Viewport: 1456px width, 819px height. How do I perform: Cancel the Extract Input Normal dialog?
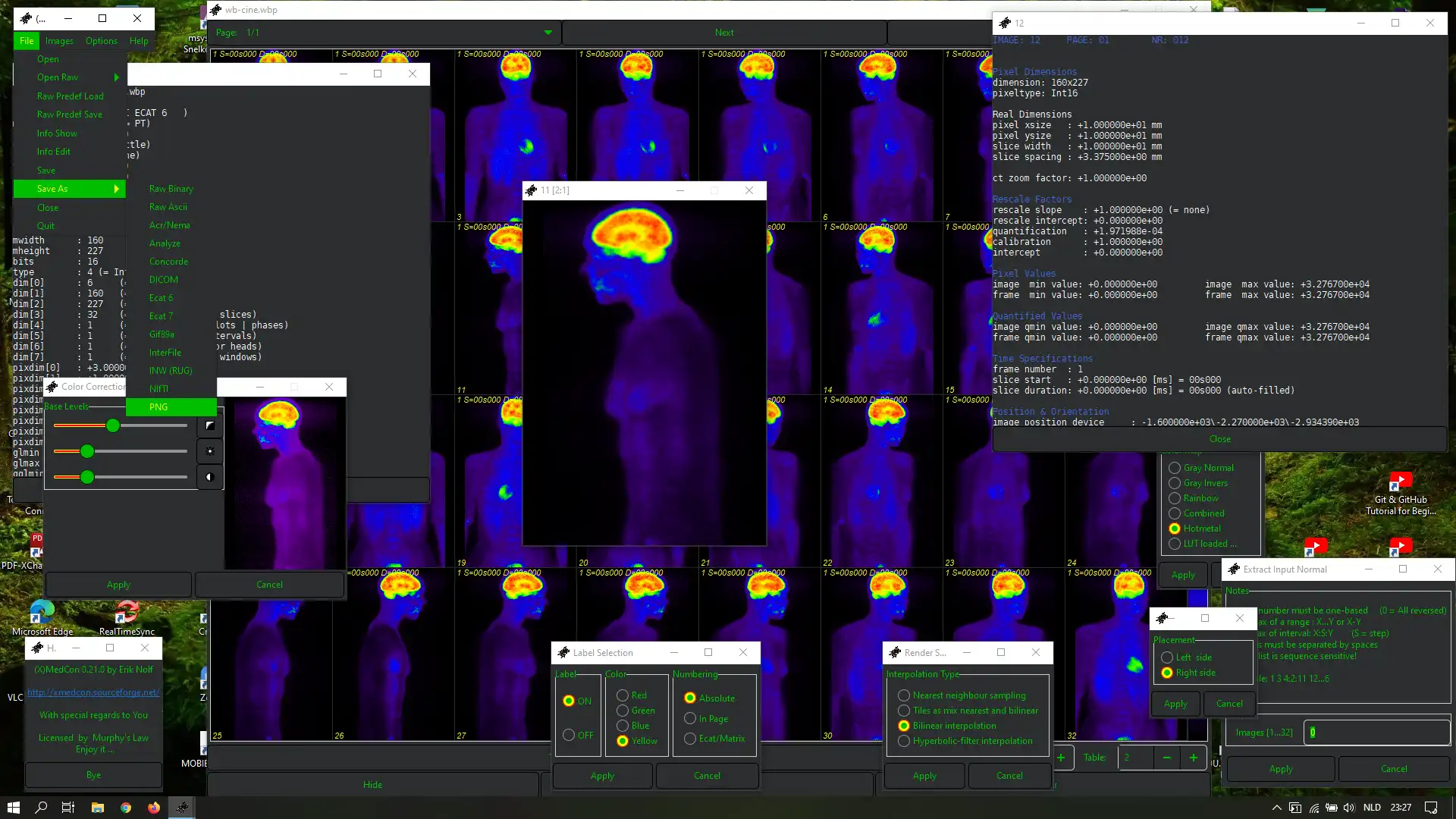click(1393, 768)
